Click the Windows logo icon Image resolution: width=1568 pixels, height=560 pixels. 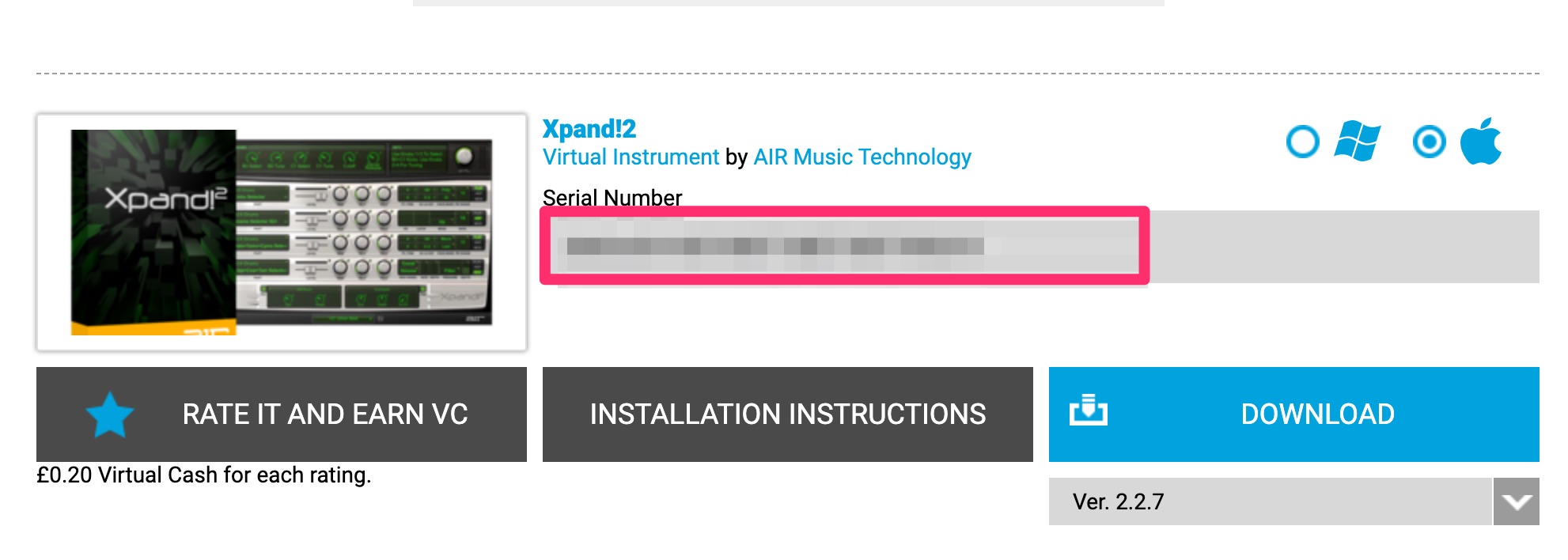coord(1357,142)
